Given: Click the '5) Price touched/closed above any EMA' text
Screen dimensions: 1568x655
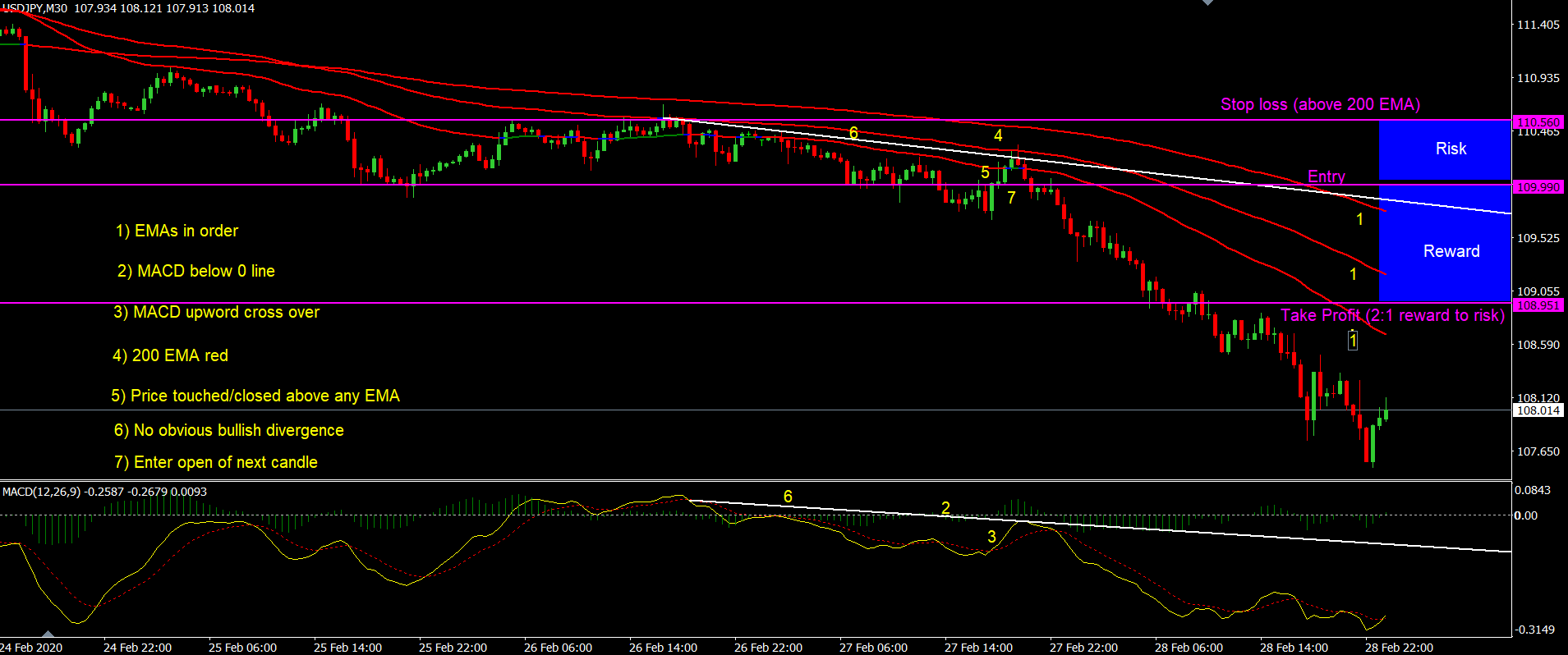Looking at the screenshot, I should [255, 396].
